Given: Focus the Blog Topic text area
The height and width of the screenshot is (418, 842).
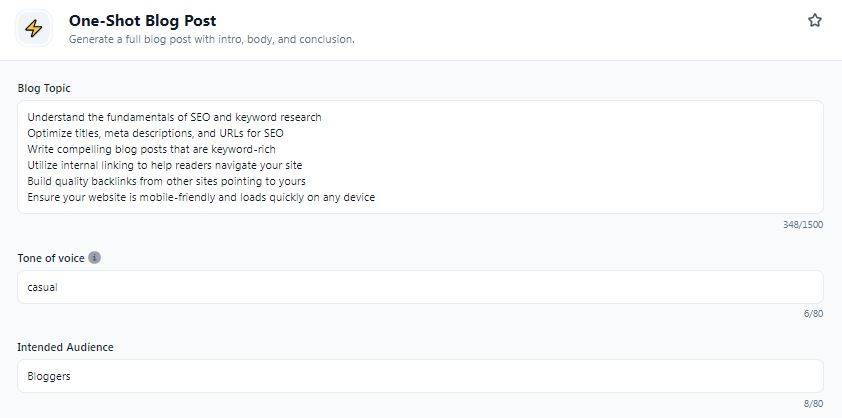Looking at the screenshot, I should coord(420,157).
